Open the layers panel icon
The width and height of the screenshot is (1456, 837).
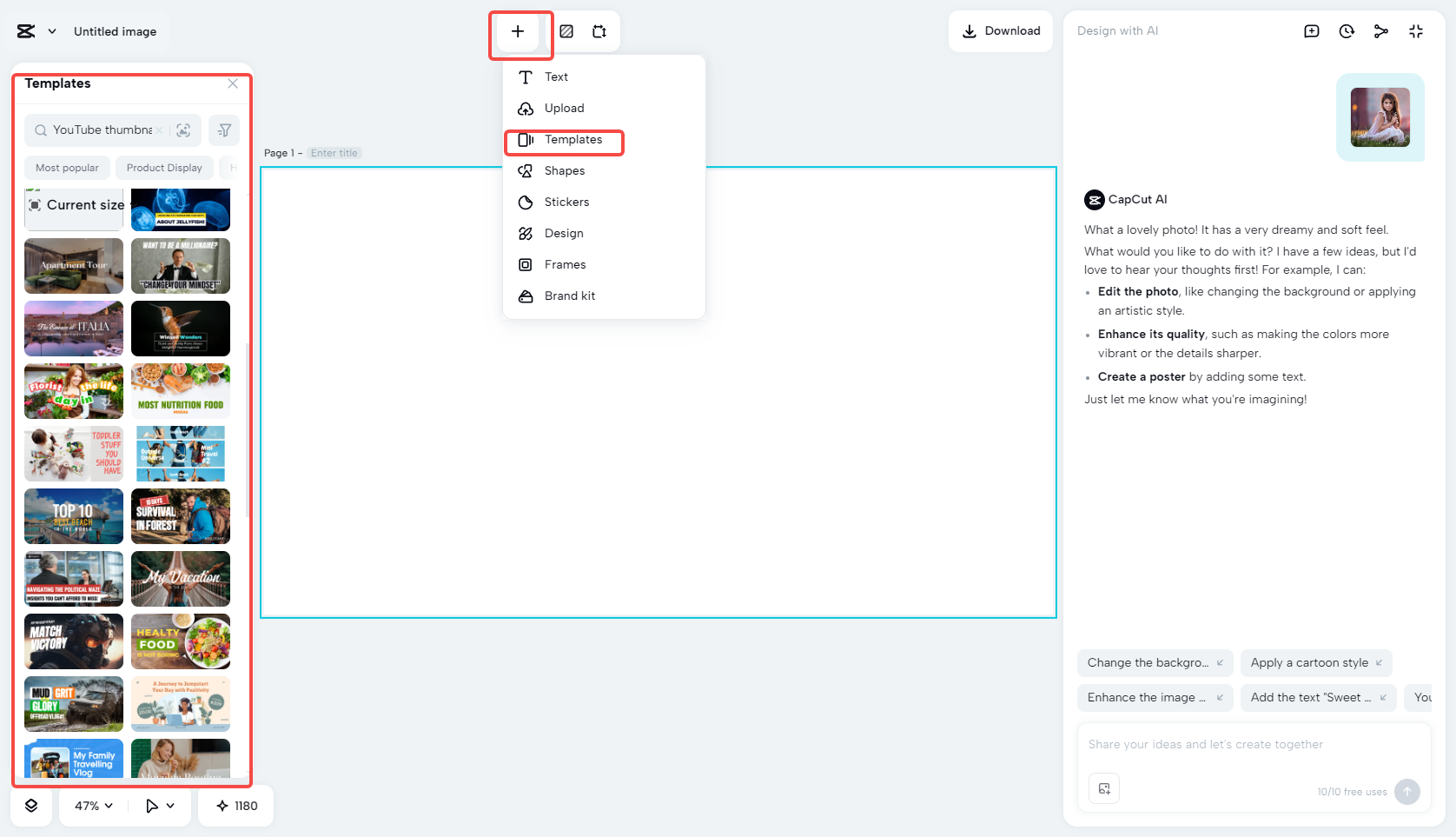[31, 806]
